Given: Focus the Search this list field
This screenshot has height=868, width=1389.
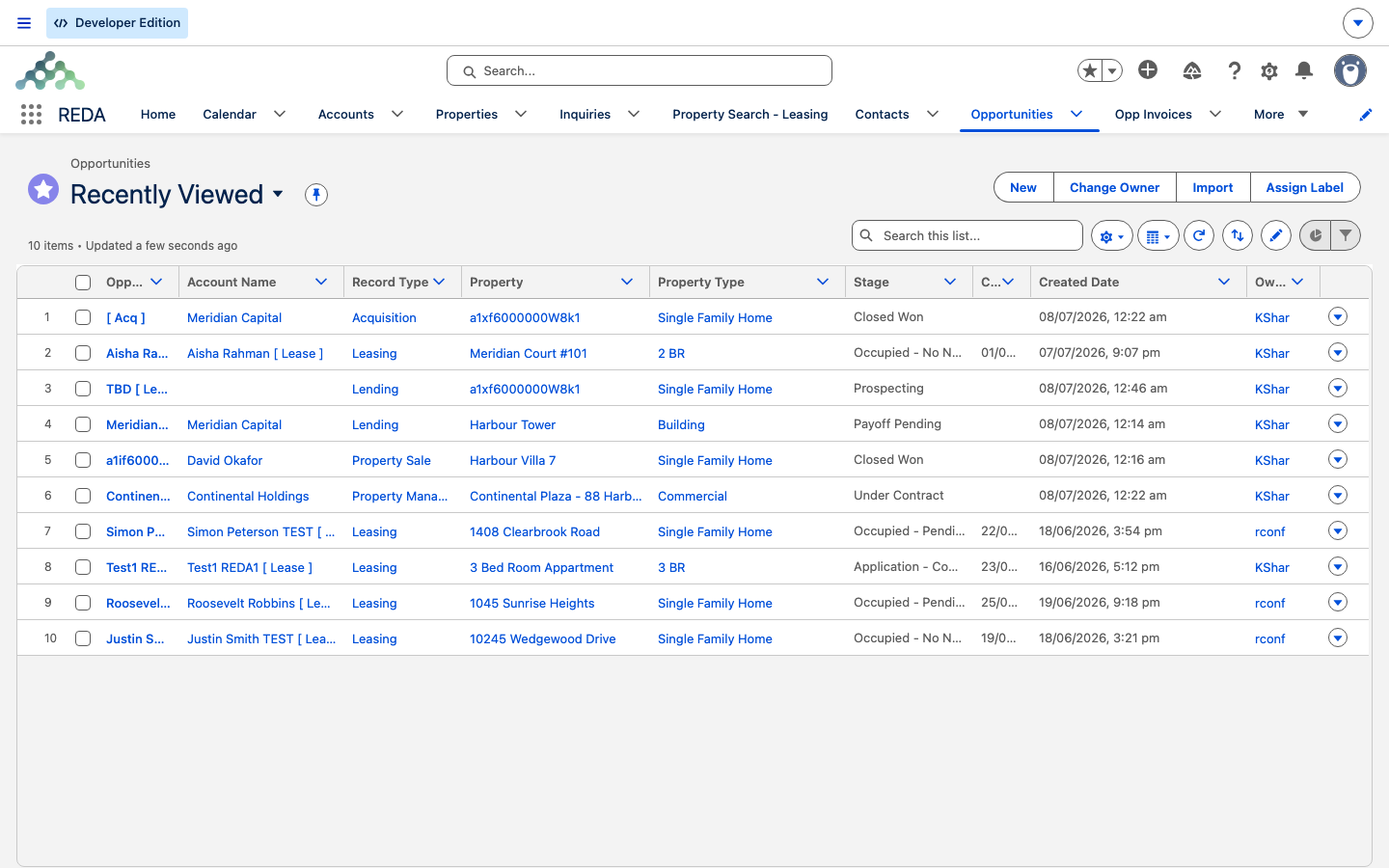Looking at the screenshot, I should point(967,235).
